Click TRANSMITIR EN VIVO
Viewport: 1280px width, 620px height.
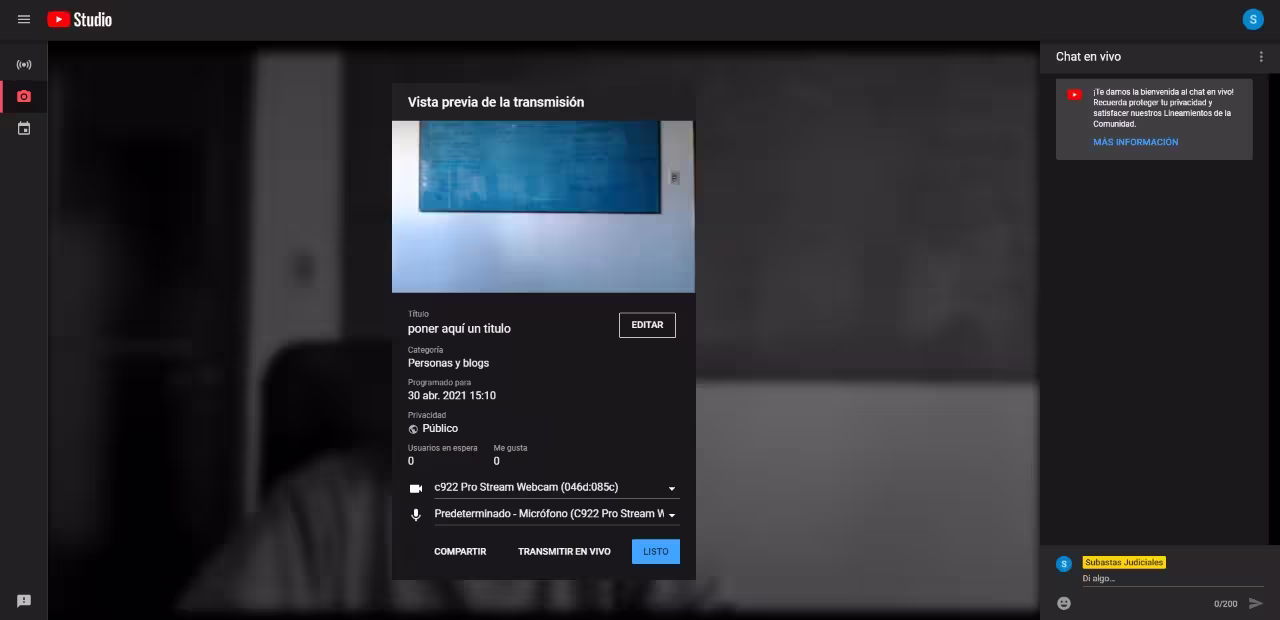click(564, 552)
